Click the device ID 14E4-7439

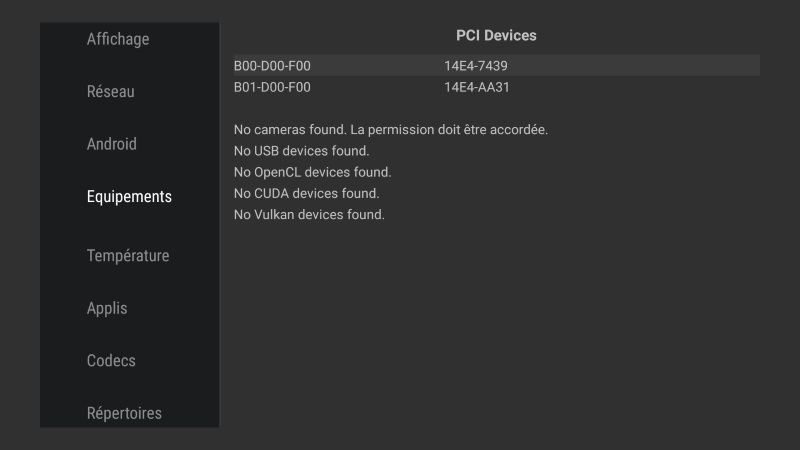point(477,66)
